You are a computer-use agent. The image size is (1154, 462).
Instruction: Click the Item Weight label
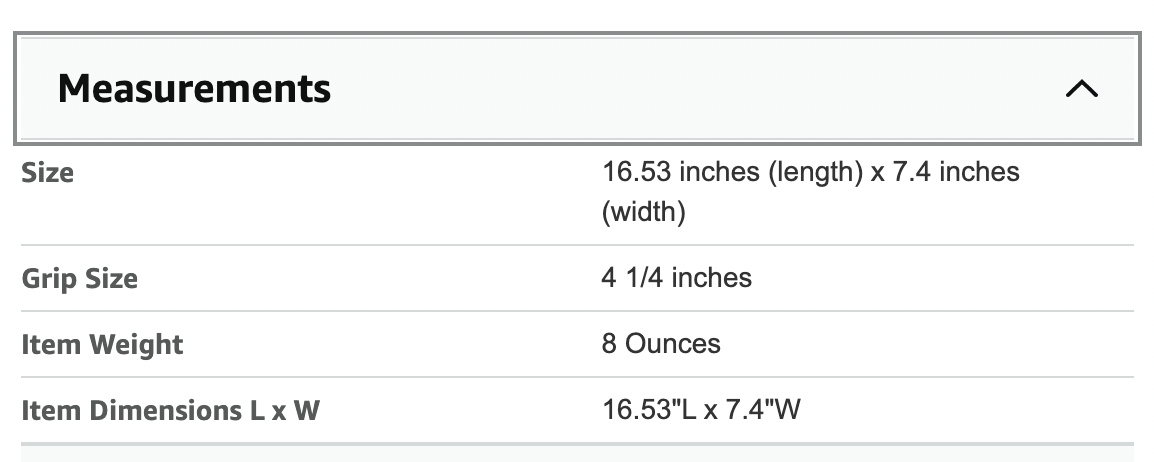[x=102, y=345]
